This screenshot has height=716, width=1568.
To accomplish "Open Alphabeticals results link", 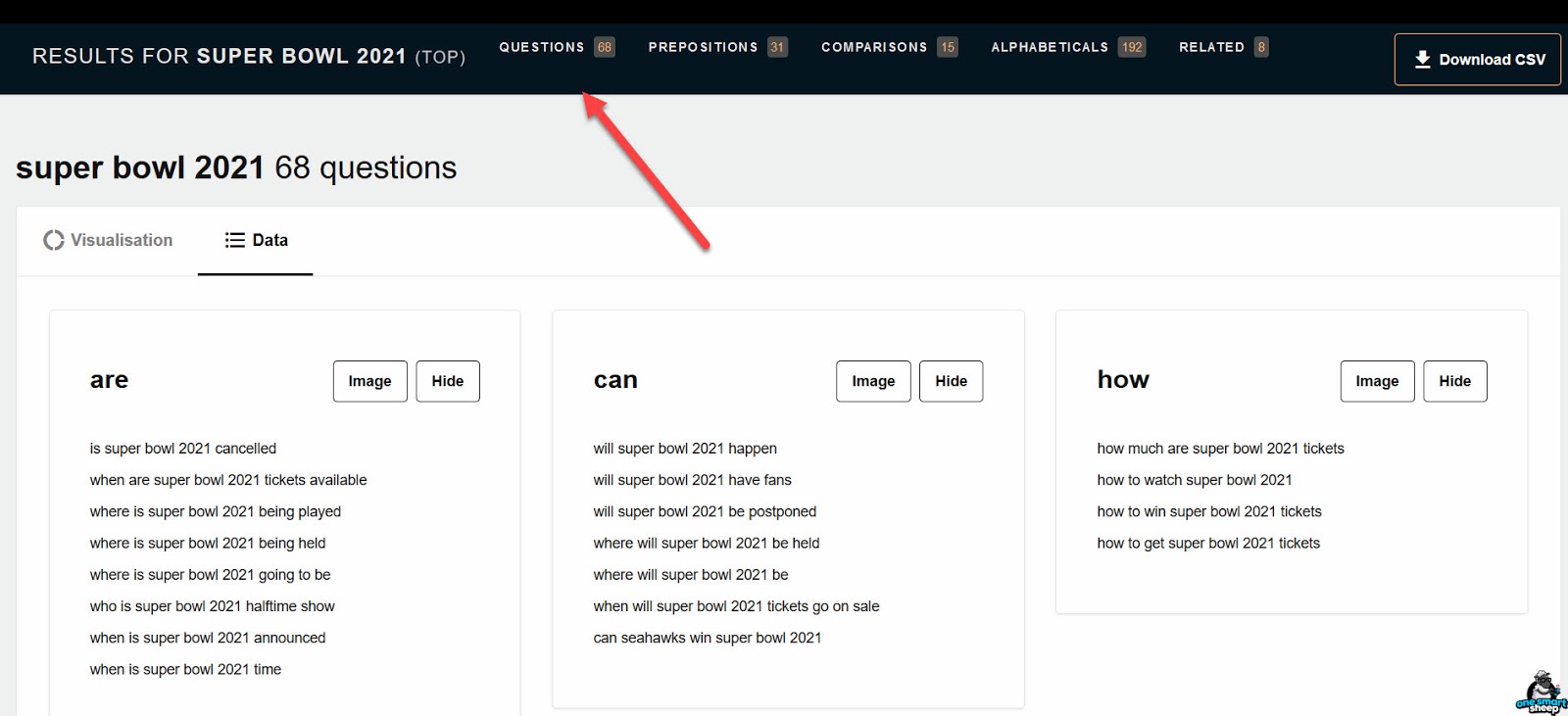I will pyautogui.click(x=1068, y=47).
